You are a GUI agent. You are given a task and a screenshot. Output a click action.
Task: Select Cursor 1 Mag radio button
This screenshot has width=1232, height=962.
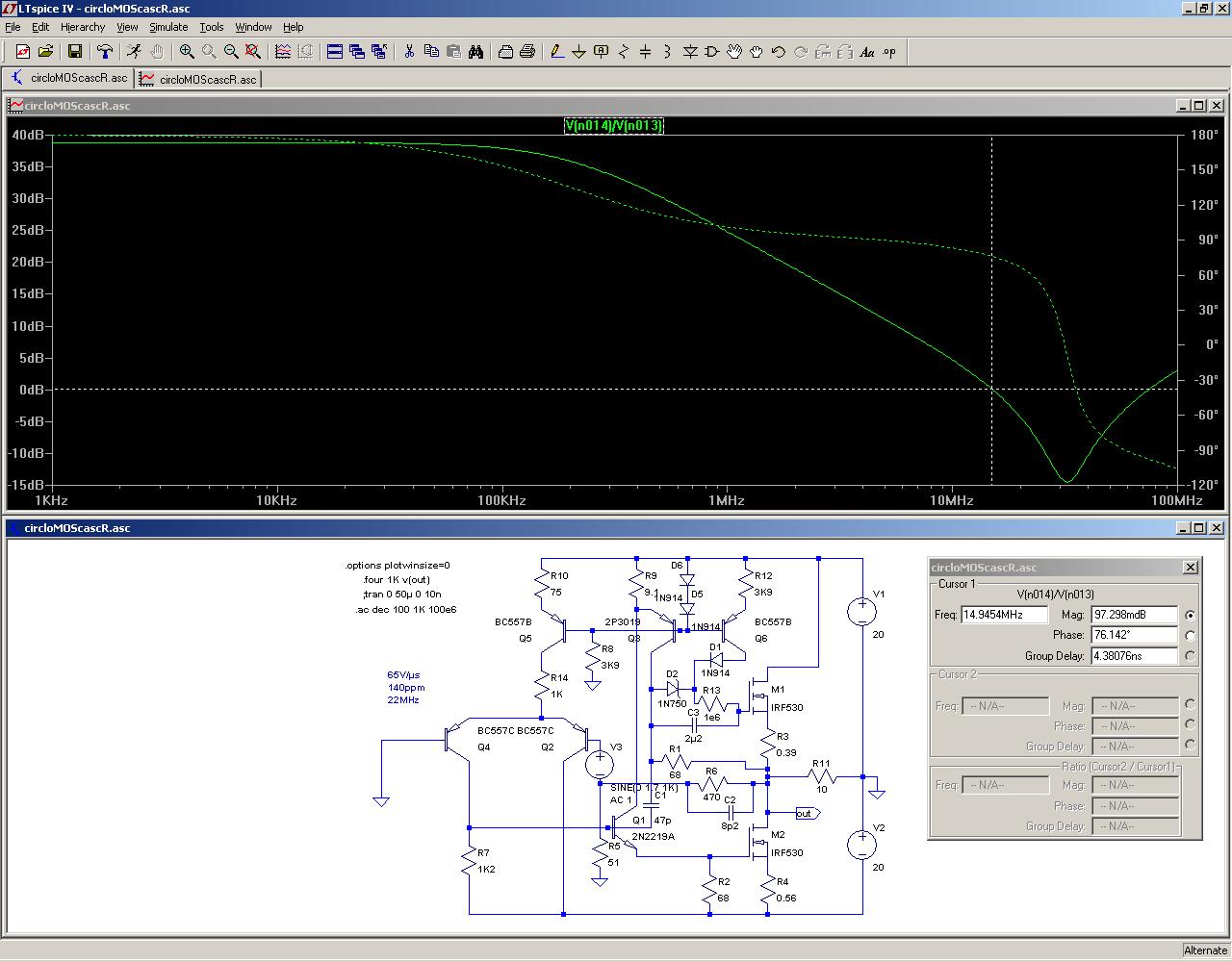pyautogui.click(x=1191, y=615)
